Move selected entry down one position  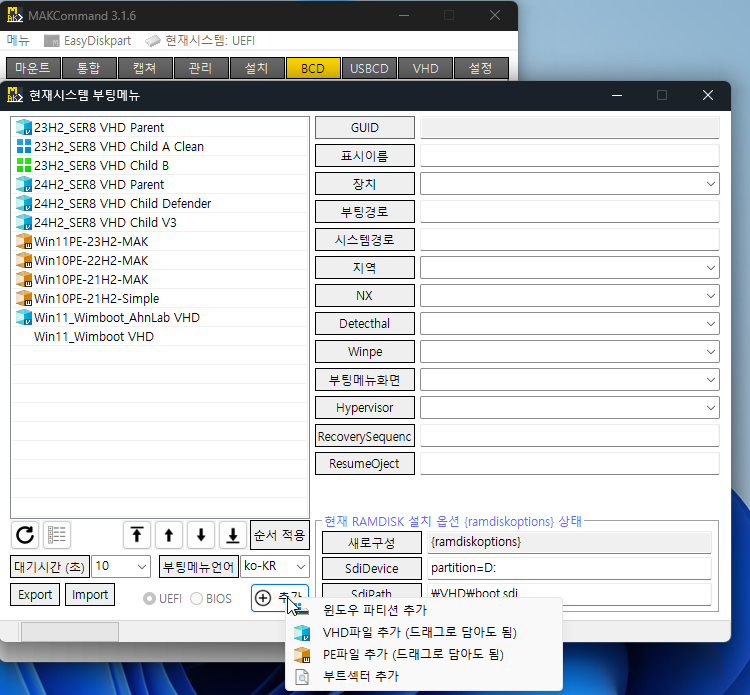(201, 535)
